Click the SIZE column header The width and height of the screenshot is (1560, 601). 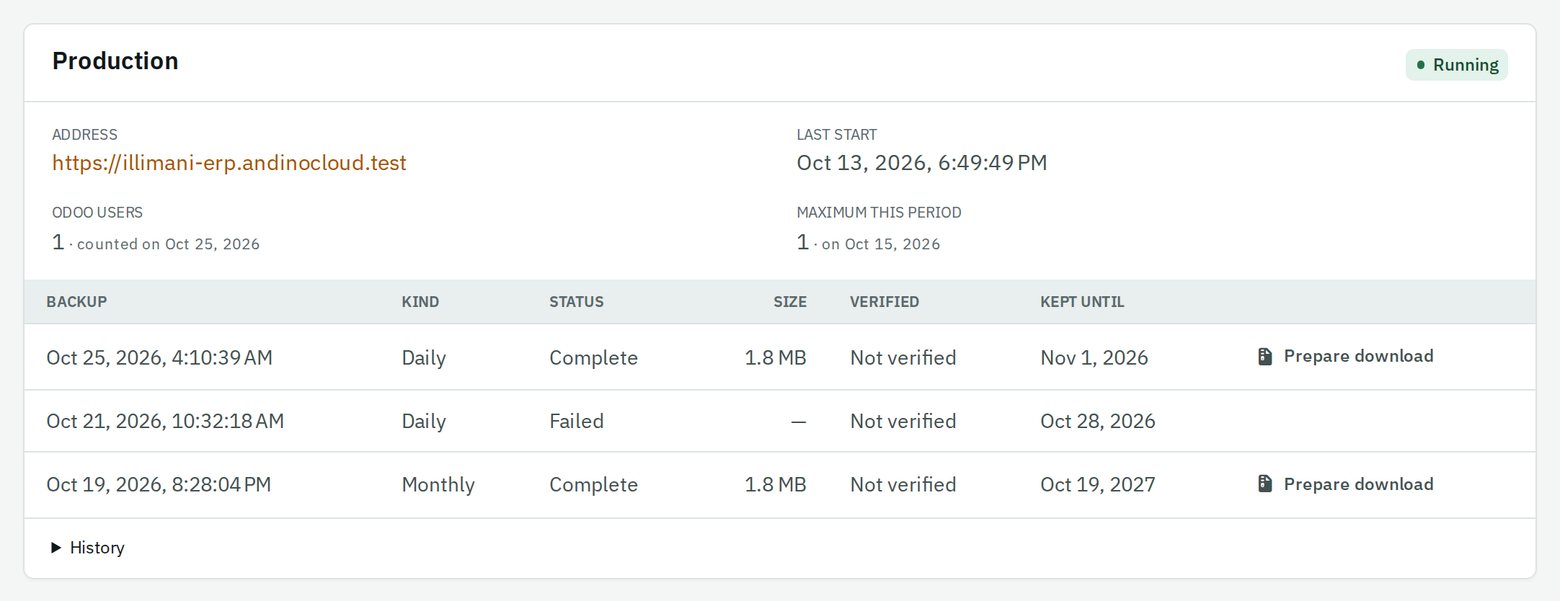[789, 301]
